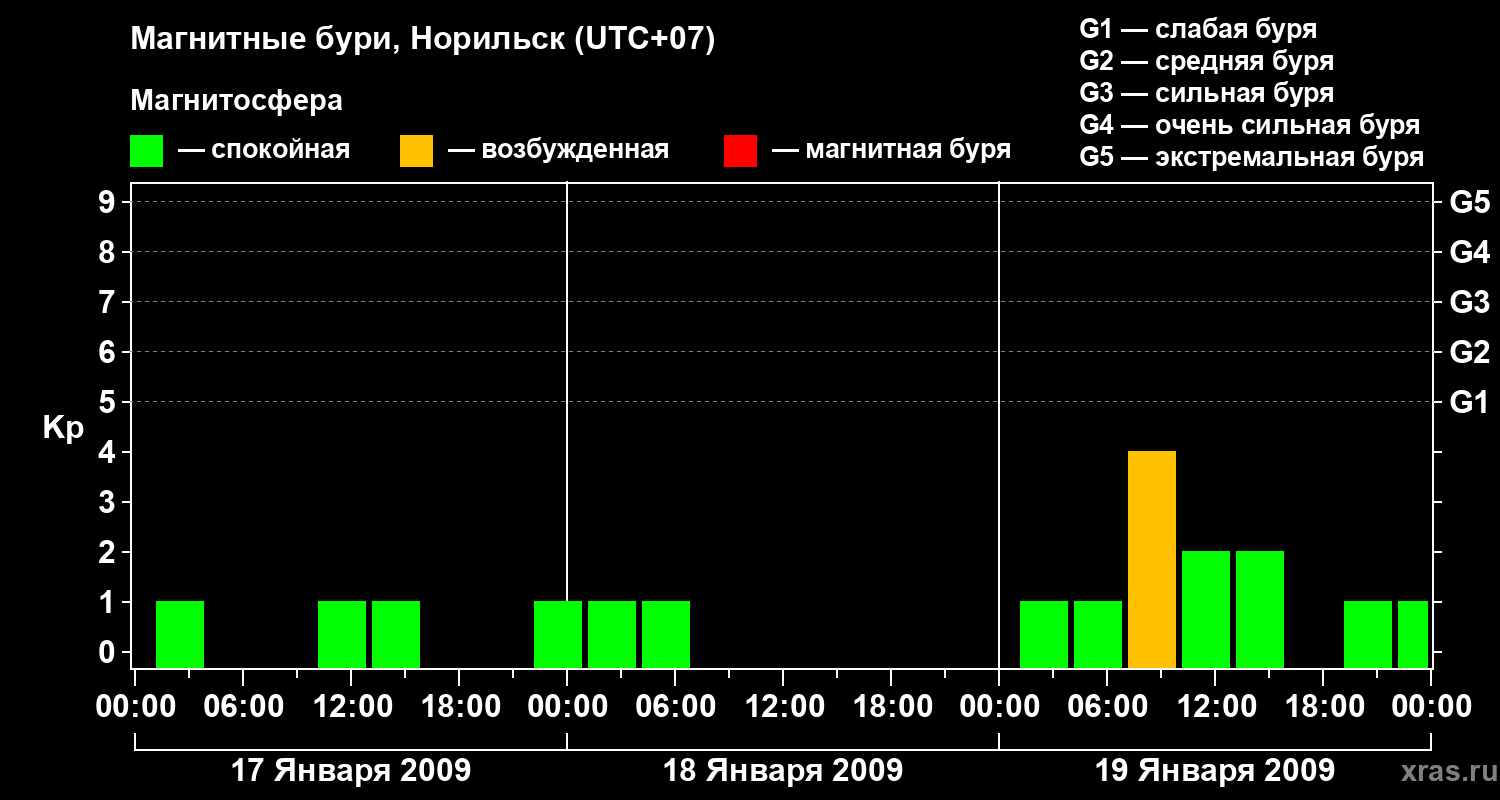The width and height of the screenshot is (1500, 800).
Task: Click the '06:00' time label under 17 January
Action: (243, 707)
